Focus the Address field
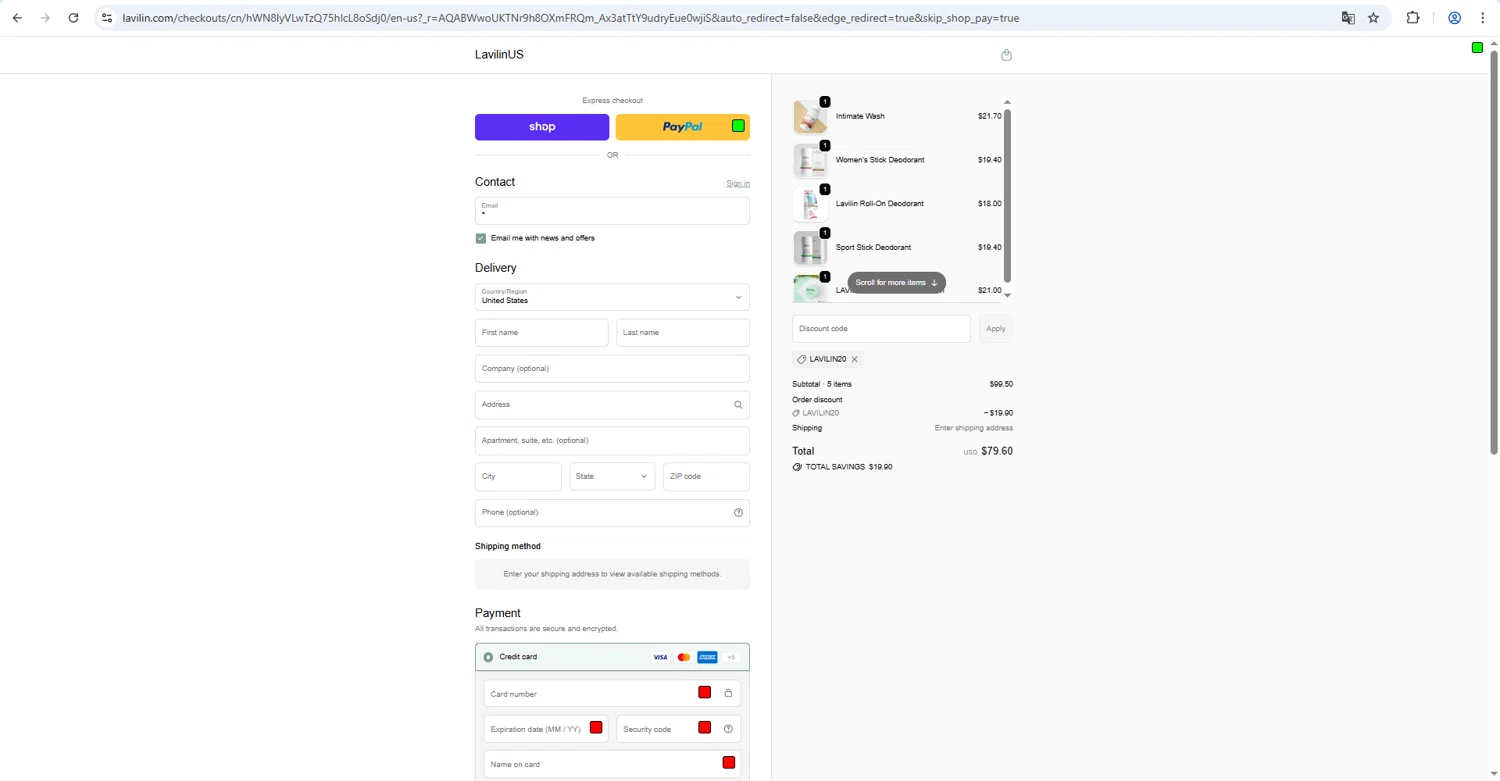Viewport: 1500px width, 781px height. click(x=612, y=405)
